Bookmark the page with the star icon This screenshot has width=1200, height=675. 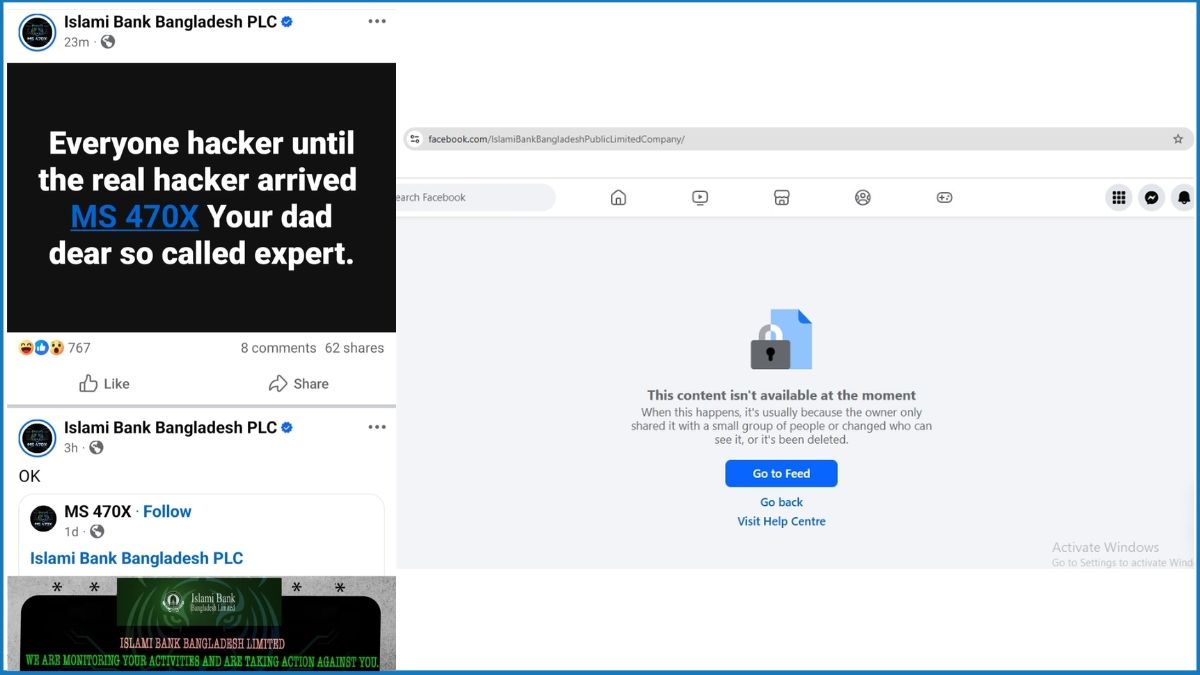click(x=1178, y=139)
